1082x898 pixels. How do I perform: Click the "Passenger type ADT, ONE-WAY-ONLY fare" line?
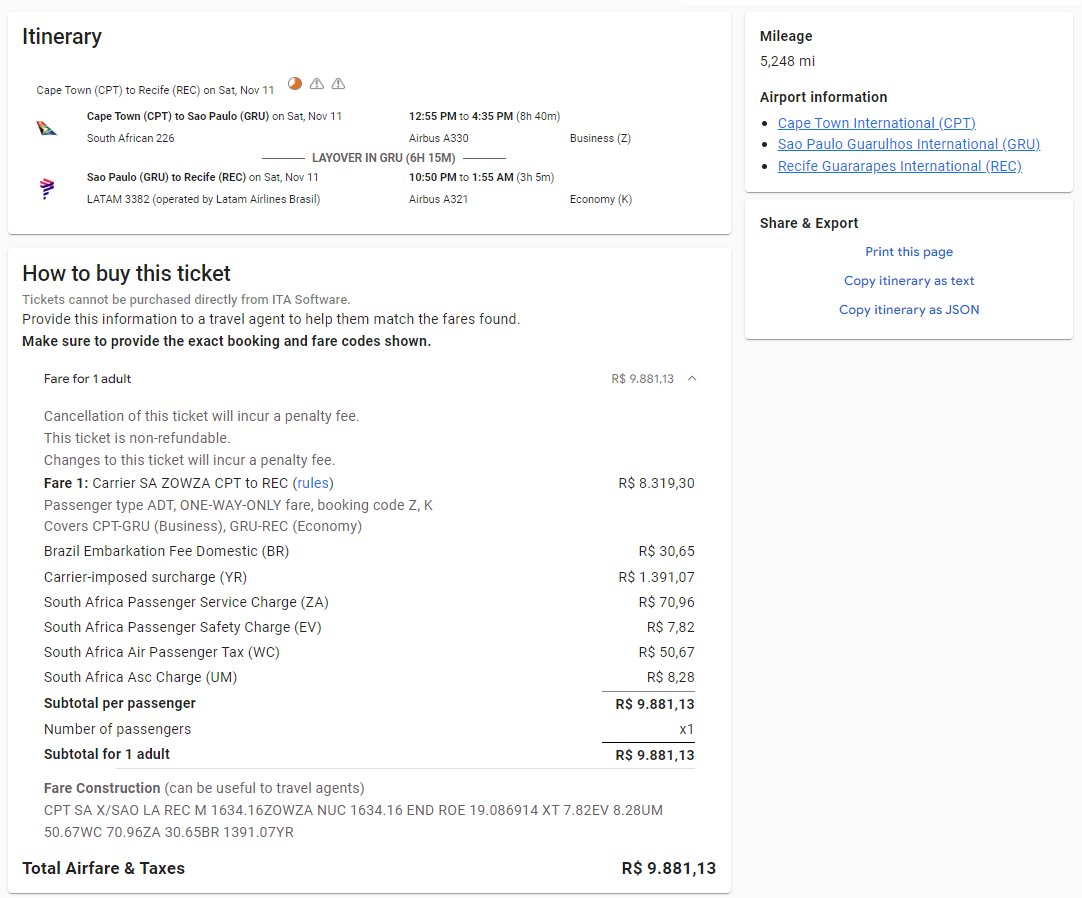238,505
